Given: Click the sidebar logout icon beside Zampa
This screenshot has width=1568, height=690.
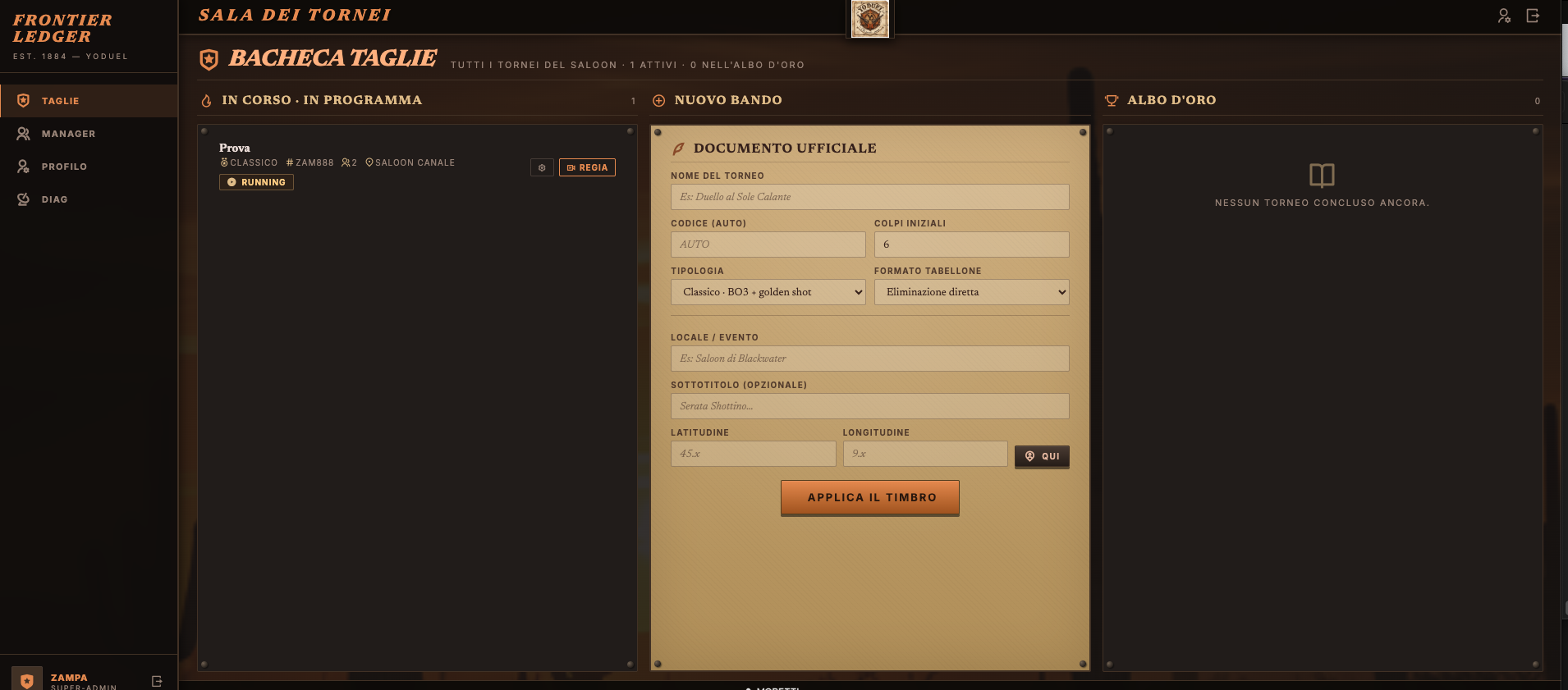Looking at the screenshot, I should 157,681.
